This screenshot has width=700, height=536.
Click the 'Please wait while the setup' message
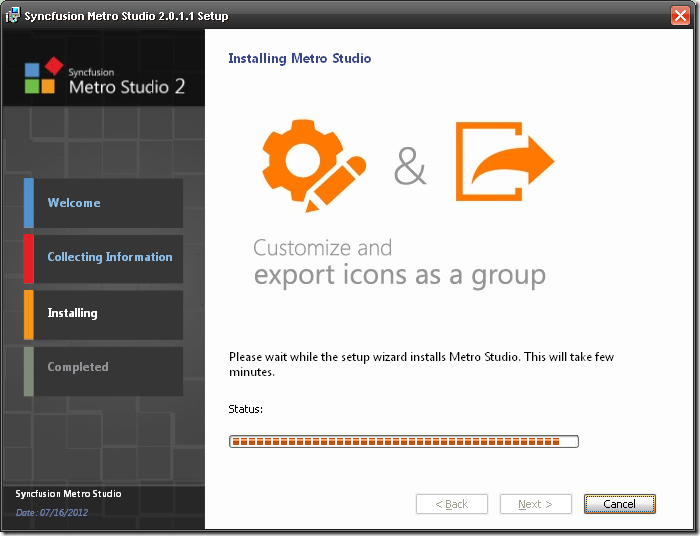(x=421, y=364)
